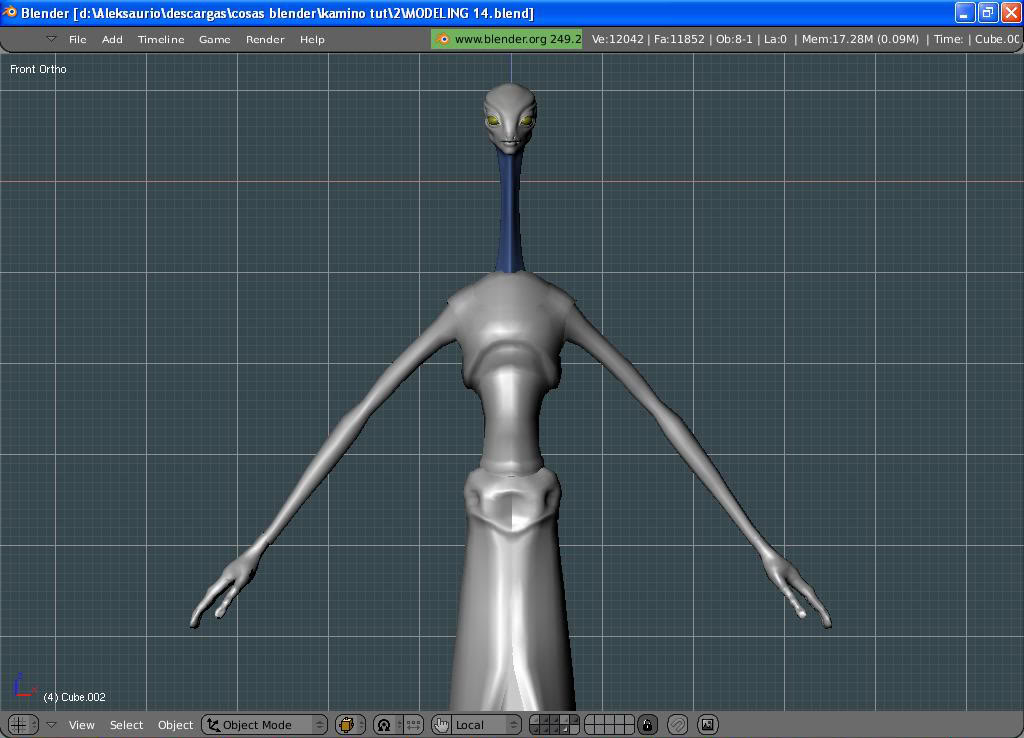Click the render this window icon
The image size is (1024, 738).
pos(708,725)
